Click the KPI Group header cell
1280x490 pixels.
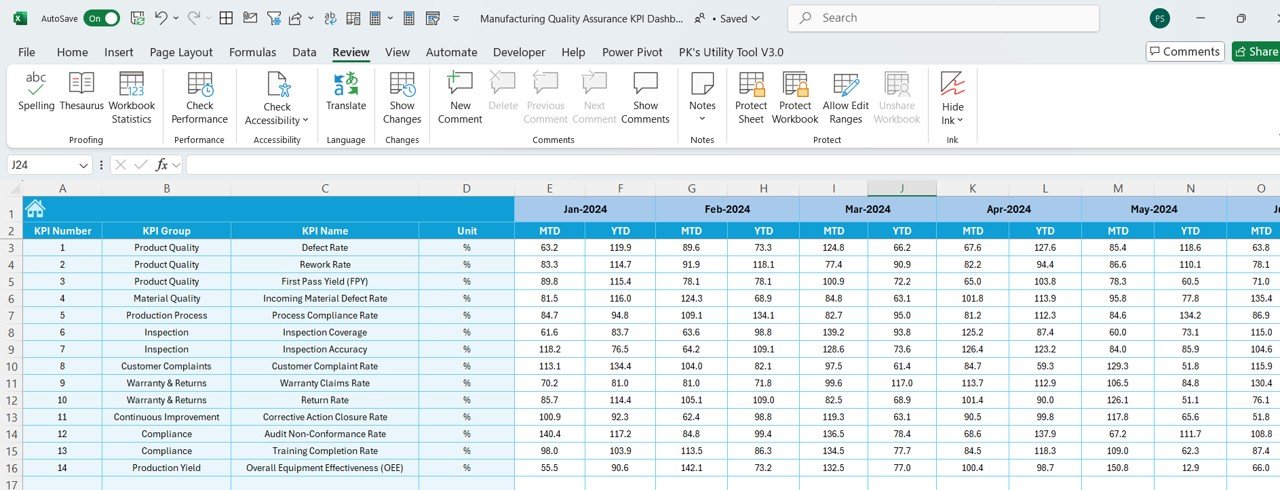(x=166, y=230)
